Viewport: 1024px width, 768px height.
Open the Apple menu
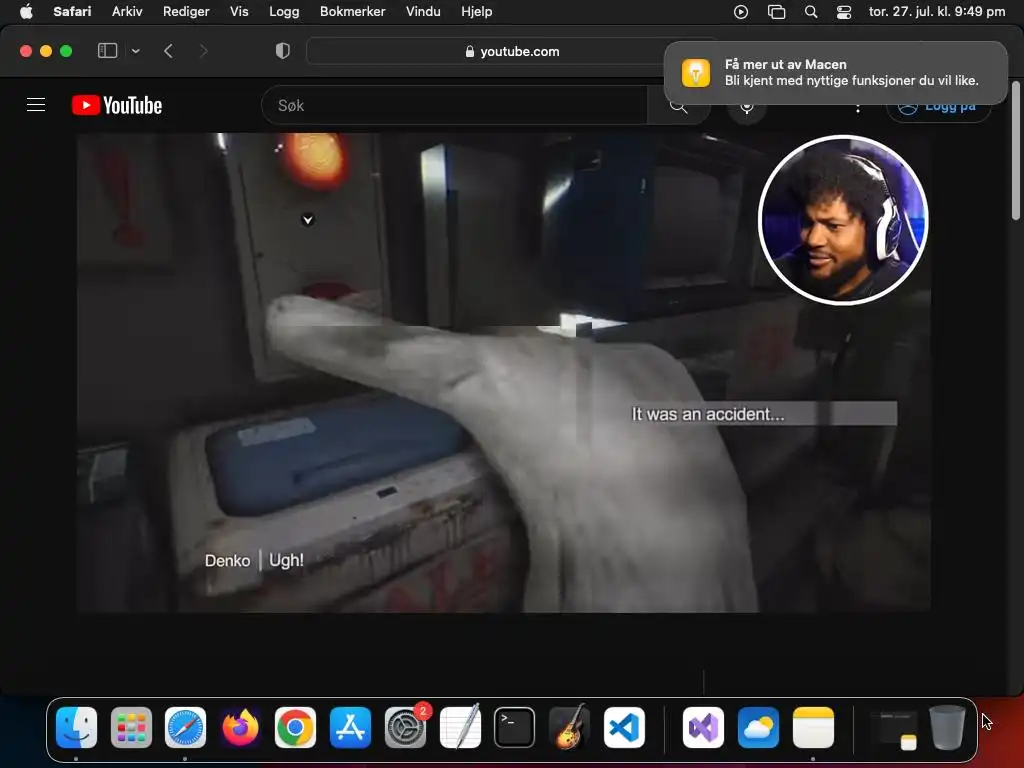click(x=26, y=12)
